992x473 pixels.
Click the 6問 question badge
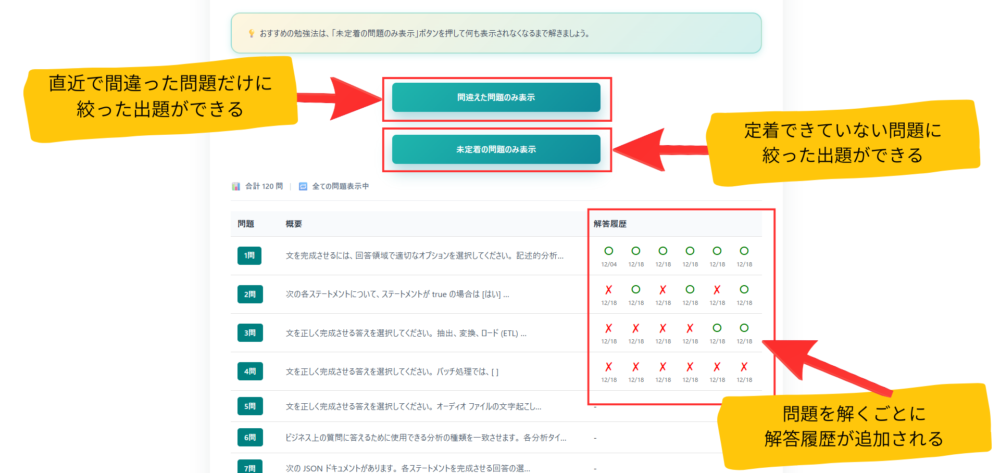249,437
